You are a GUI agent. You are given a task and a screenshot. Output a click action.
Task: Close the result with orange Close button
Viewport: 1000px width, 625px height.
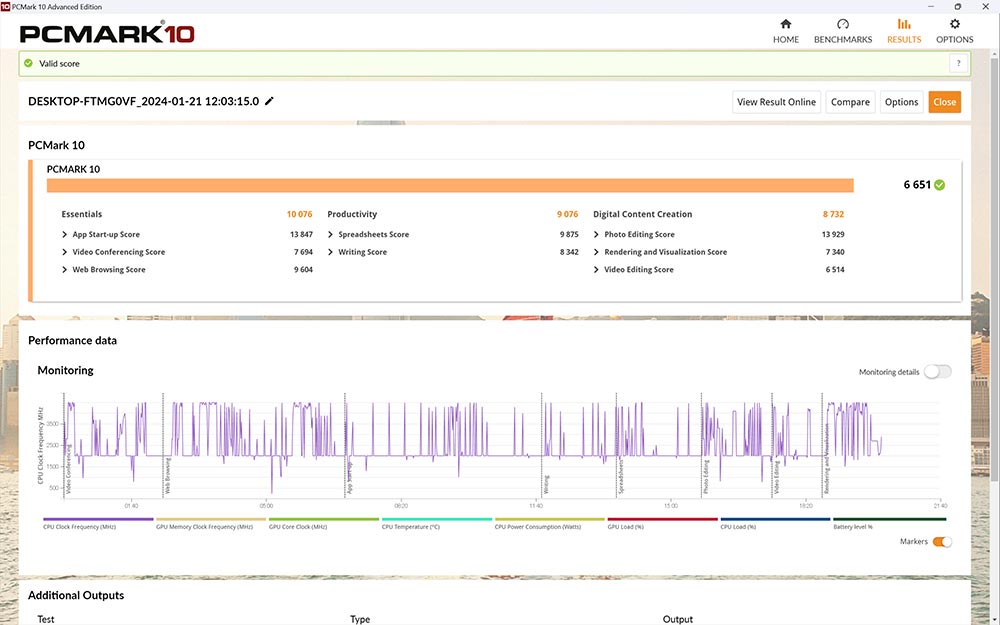(x=945, y=102)
